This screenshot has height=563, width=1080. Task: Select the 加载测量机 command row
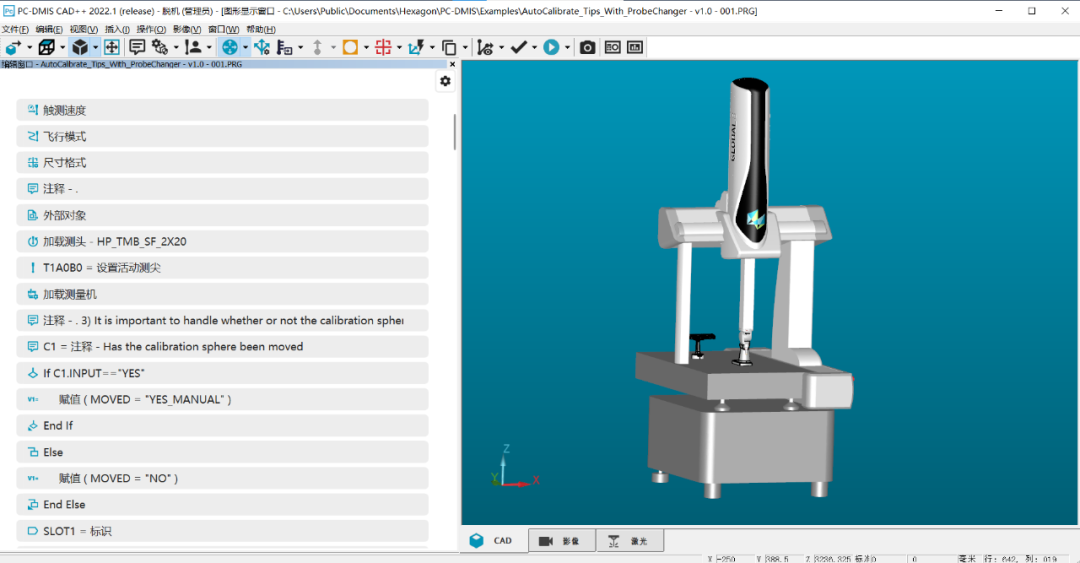[x=222, y=294]
